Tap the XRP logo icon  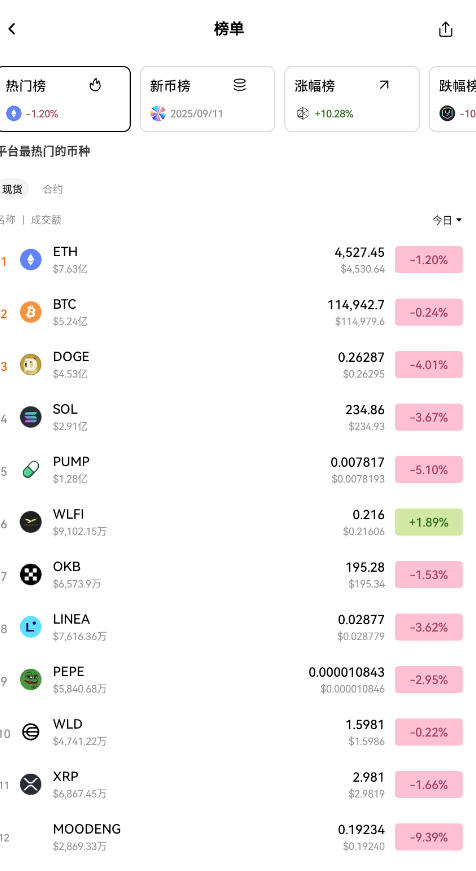(x=31, y=784)
